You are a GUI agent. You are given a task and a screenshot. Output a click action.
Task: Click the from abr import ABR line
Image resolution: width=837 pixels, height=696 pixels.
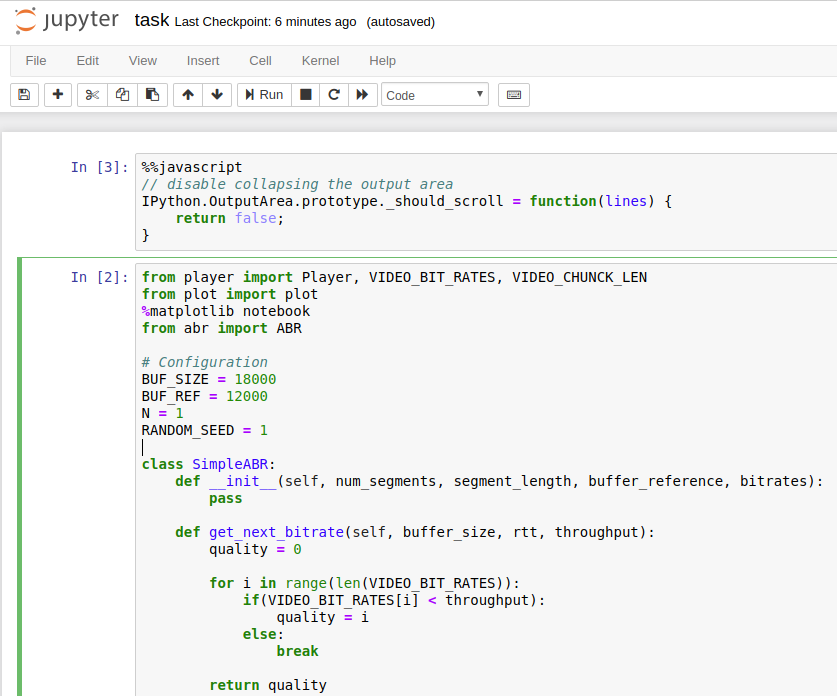tap(222, 328)
